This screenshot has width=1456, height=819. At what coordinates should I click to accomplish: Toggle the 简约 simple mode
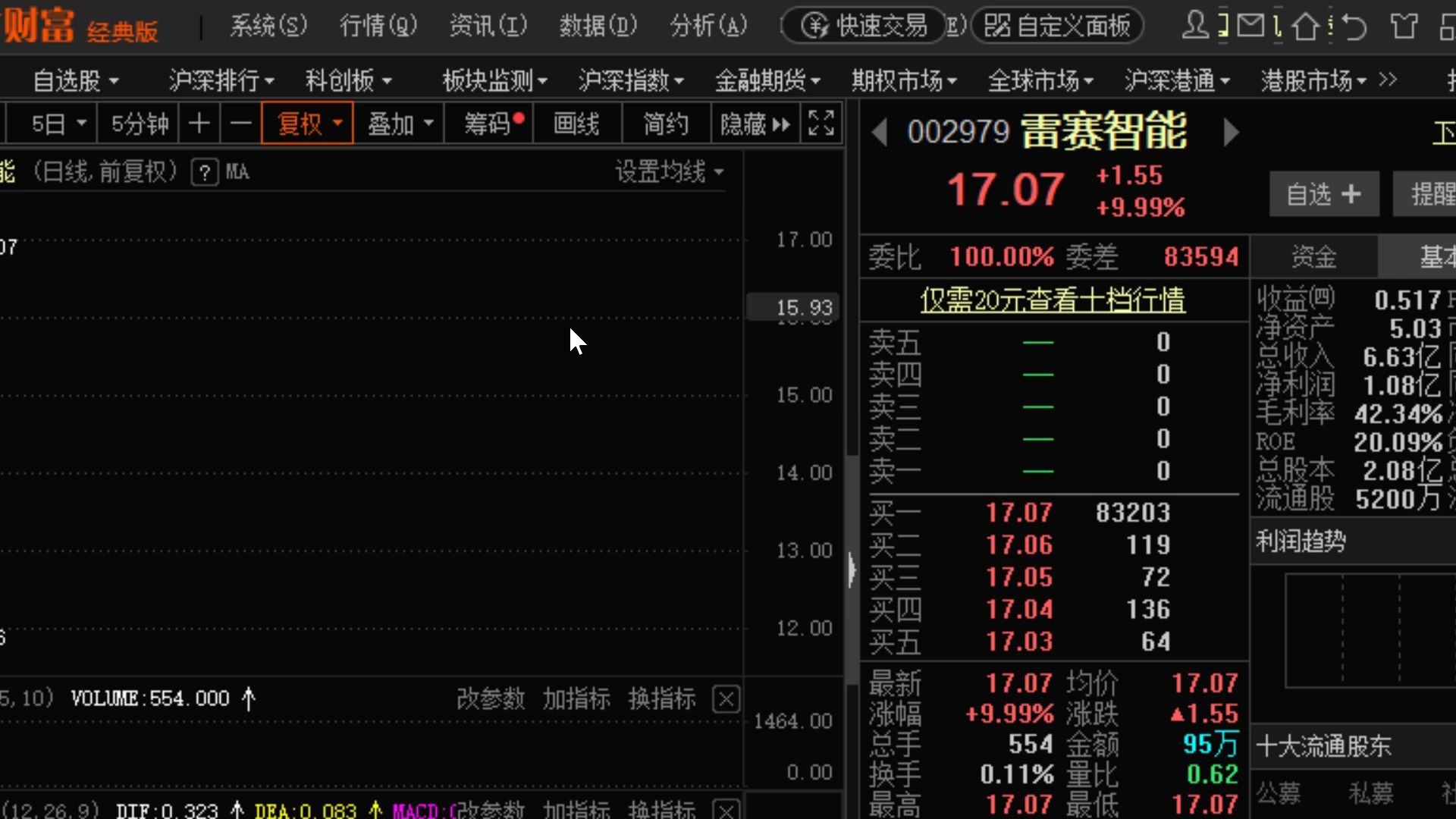tap(666, 123)
